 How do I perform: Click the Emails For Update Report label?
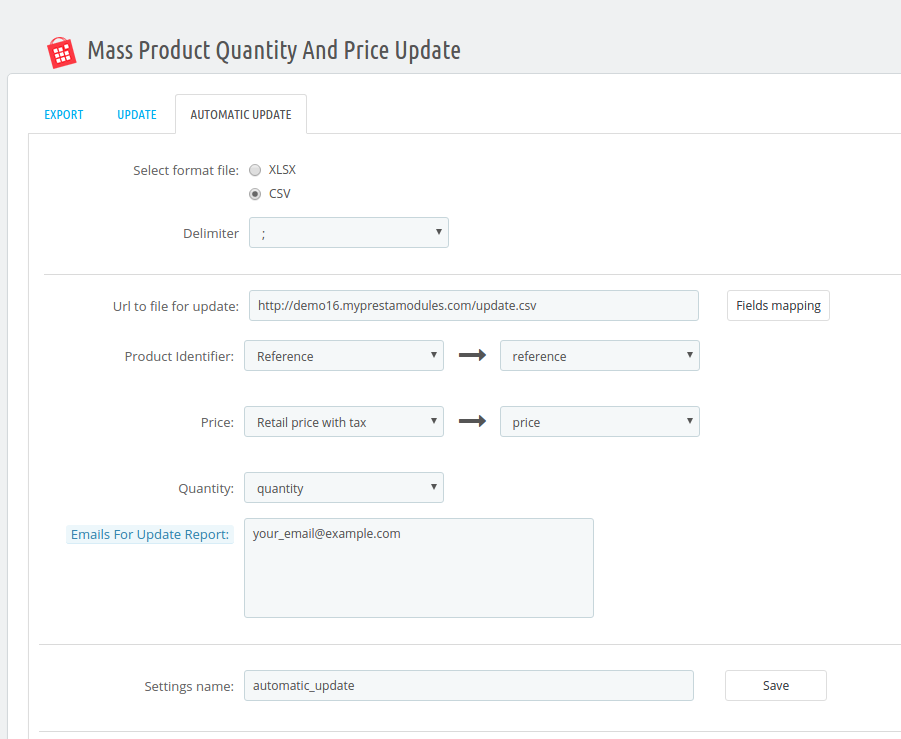click(x=150, y=534)
